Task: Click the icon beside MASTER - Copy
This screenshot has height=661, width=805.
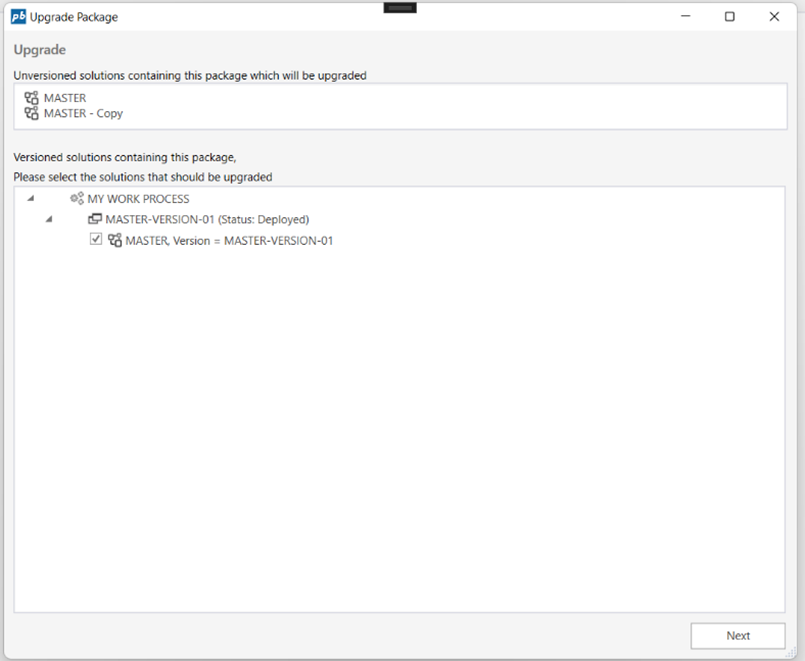Action: pos(31,113)
